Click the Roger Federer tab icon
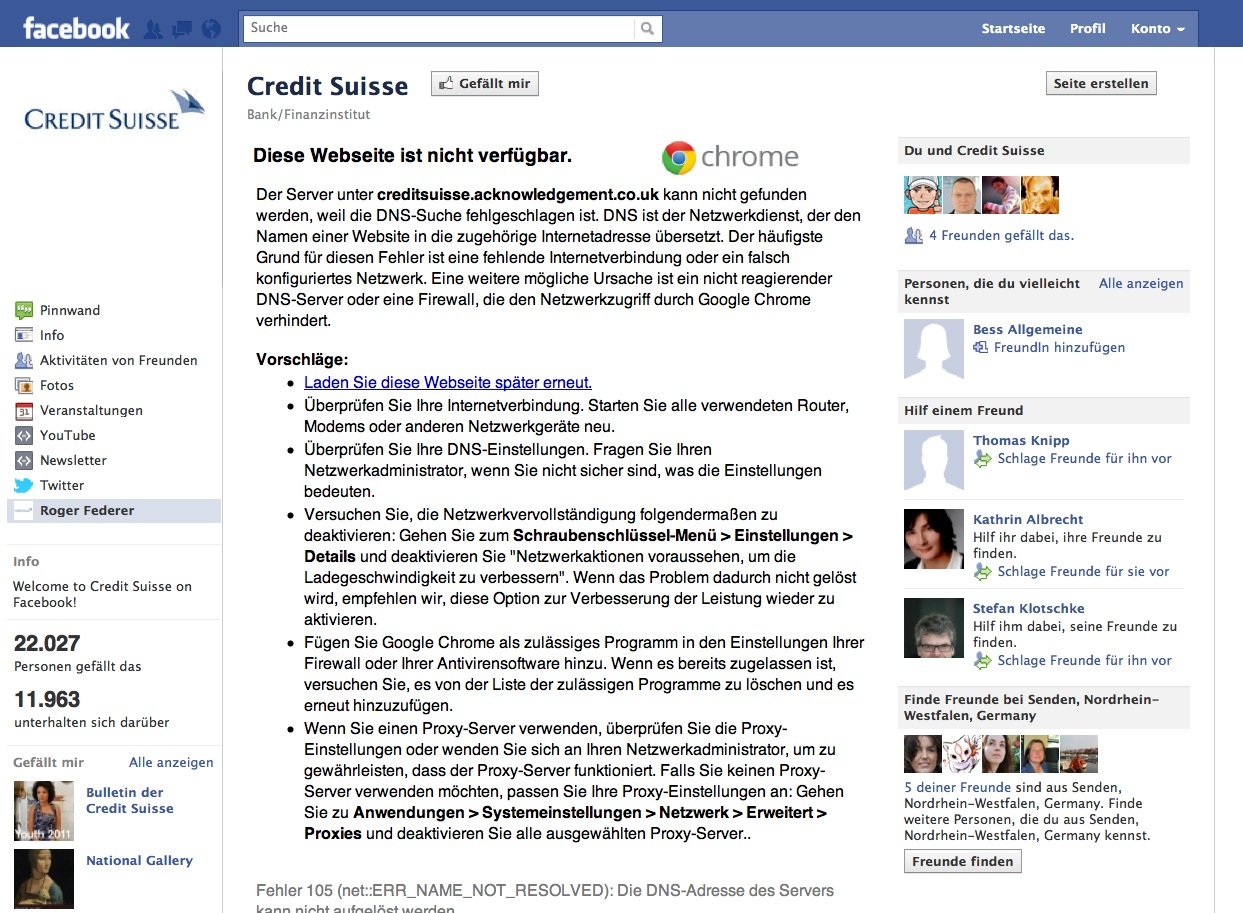1243x913 pixels. [24, 510]
